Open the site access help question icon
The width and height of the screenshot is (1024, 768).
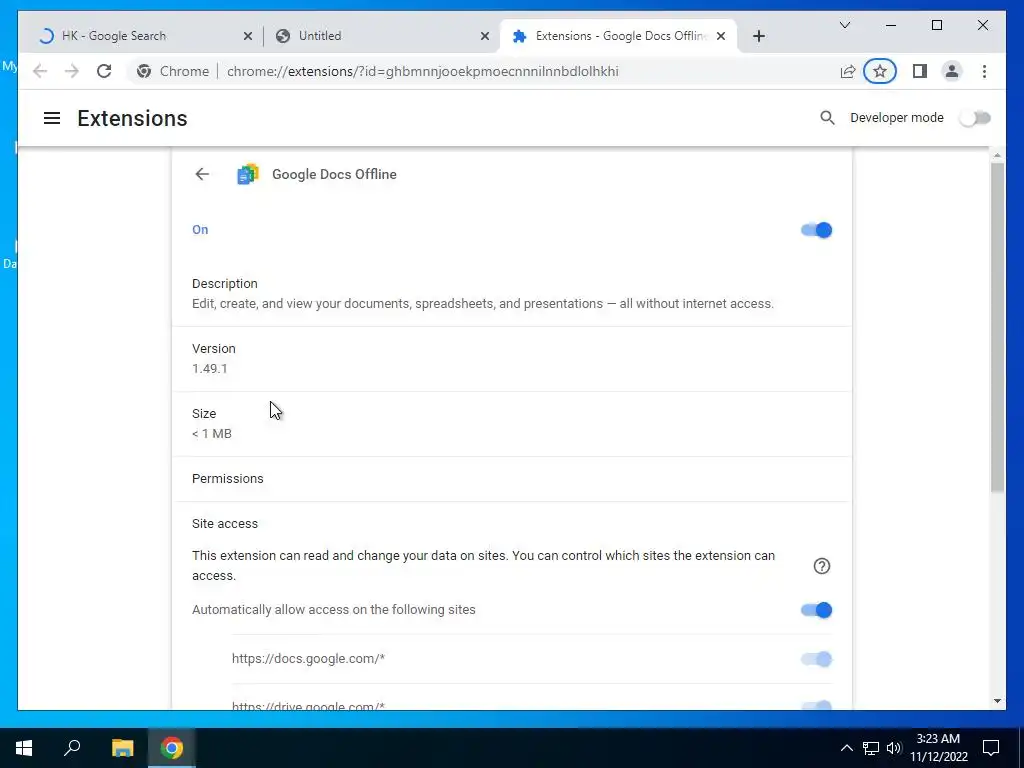click(822, 566)
